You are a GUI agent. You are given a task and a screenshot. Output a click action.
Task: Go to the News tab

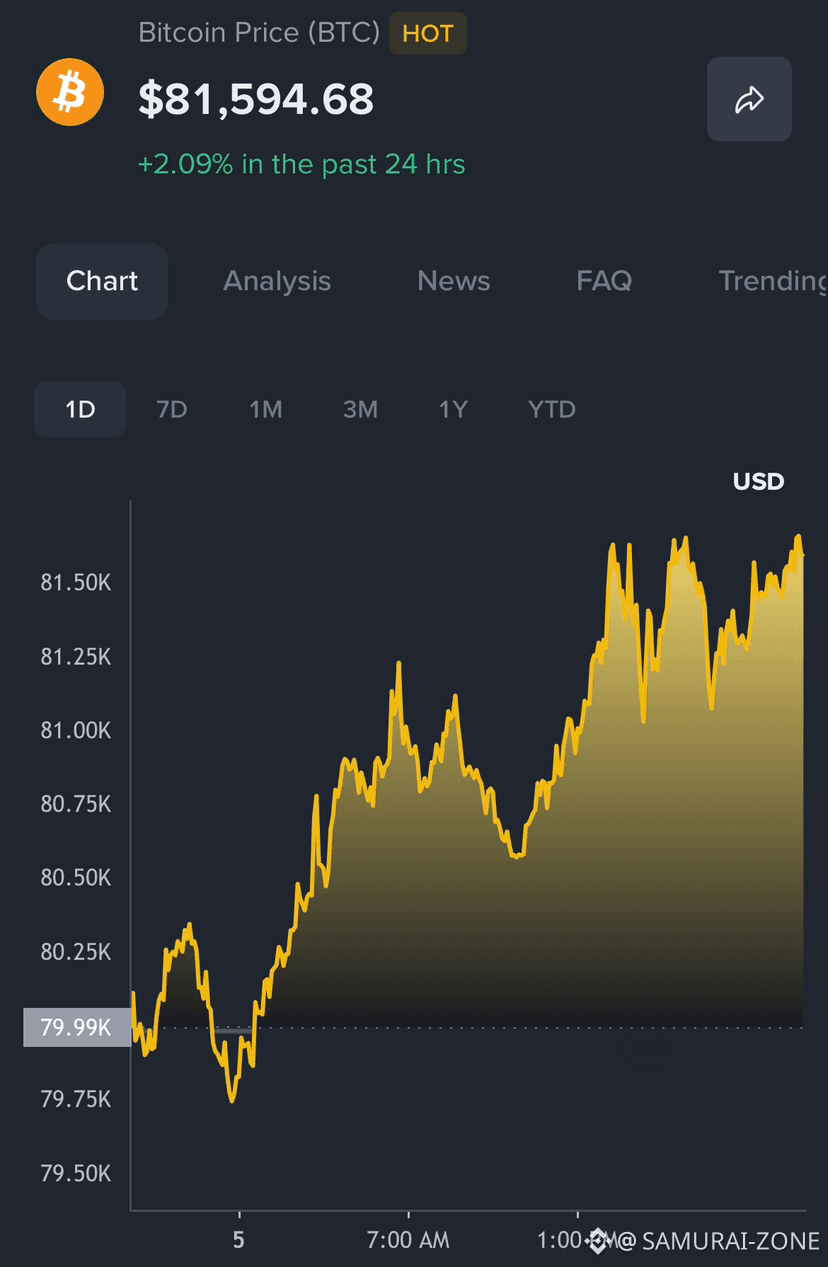point(454,281)
